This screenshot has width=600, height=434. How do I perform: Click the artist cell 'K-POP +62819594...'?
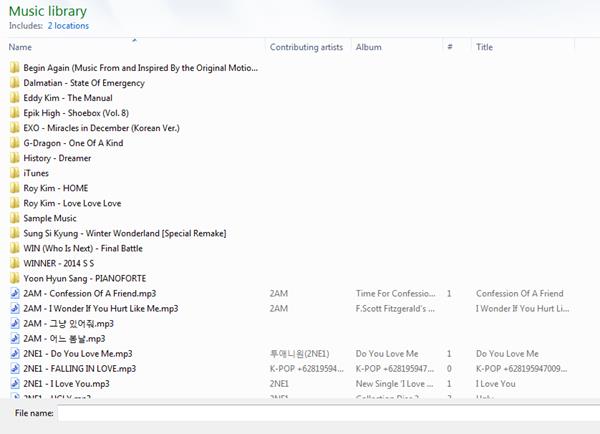(x=307, y=369)
